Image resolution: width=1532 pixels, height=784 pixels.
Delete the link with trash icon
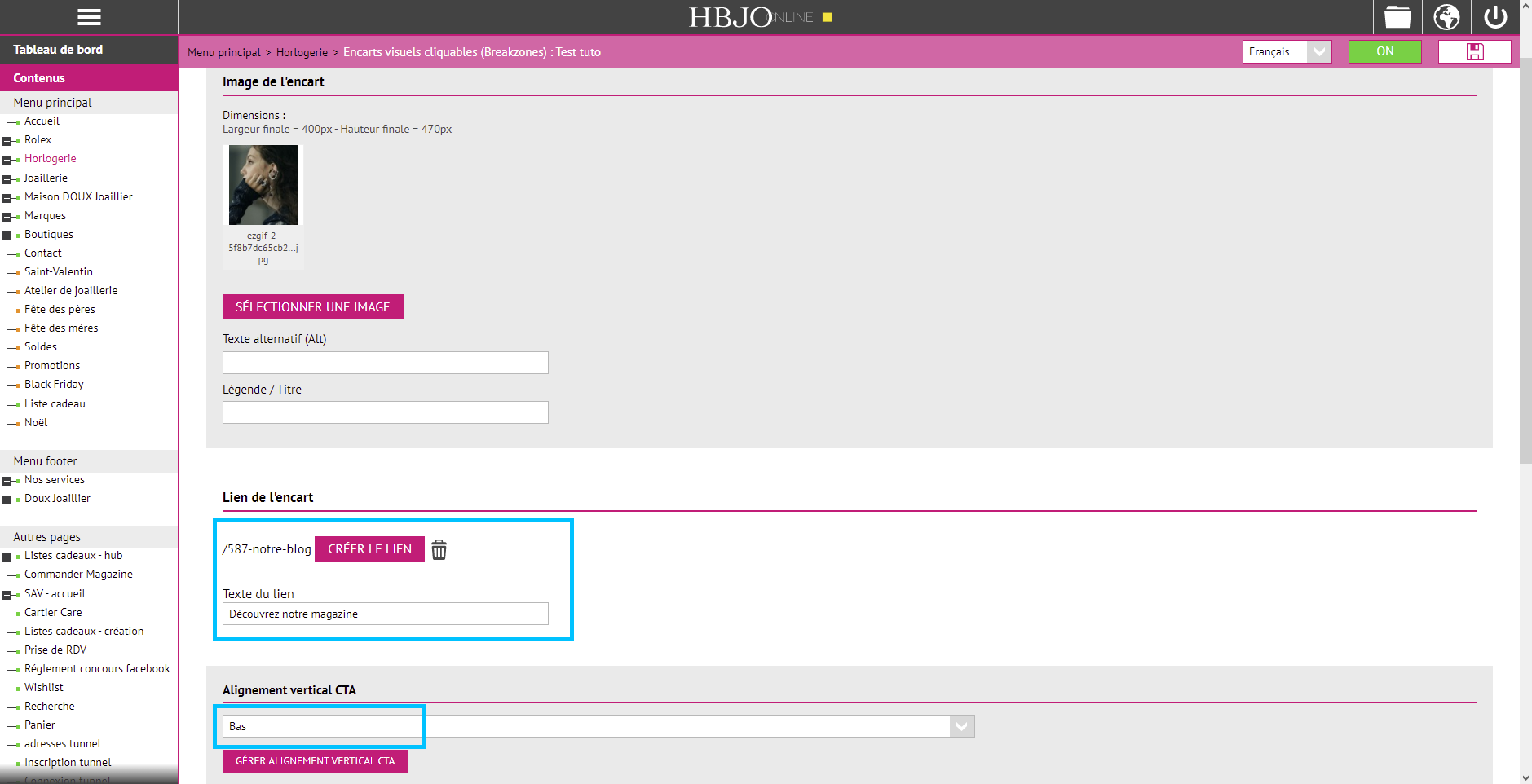438,549
